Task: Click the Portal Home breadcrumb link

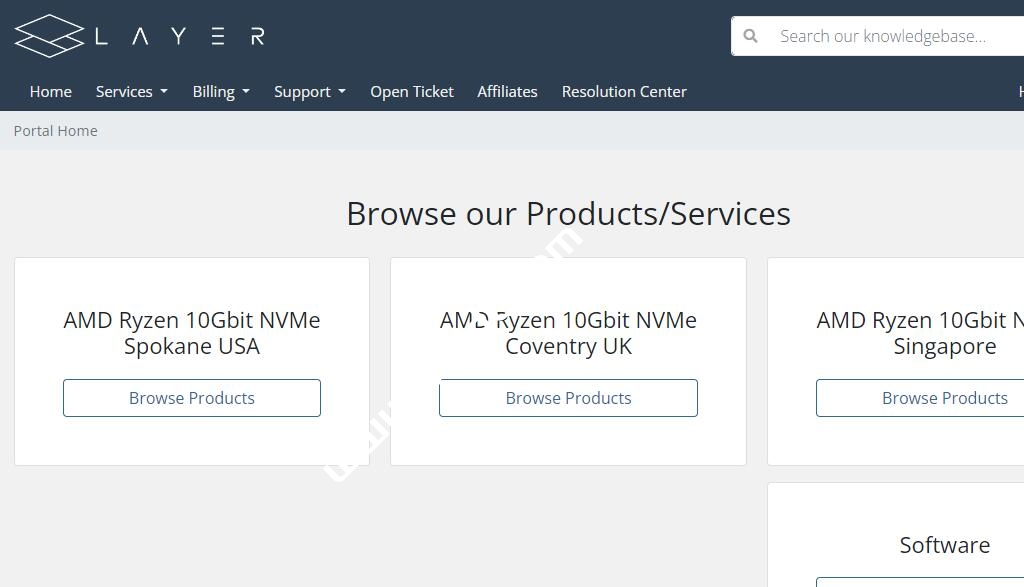Action: pos(55,131)
